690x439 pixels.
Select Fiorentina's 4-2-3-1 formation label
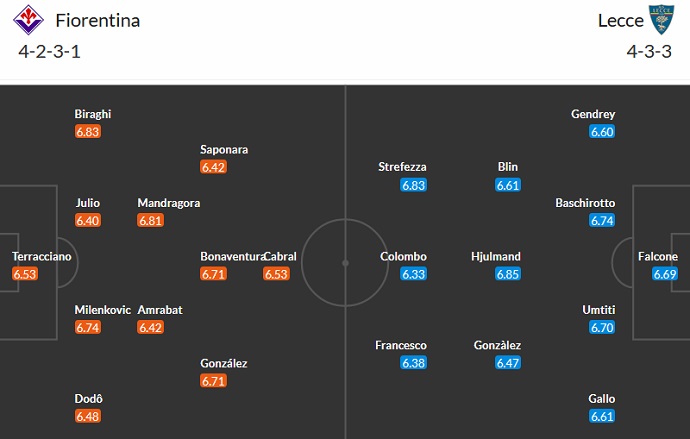49,51
